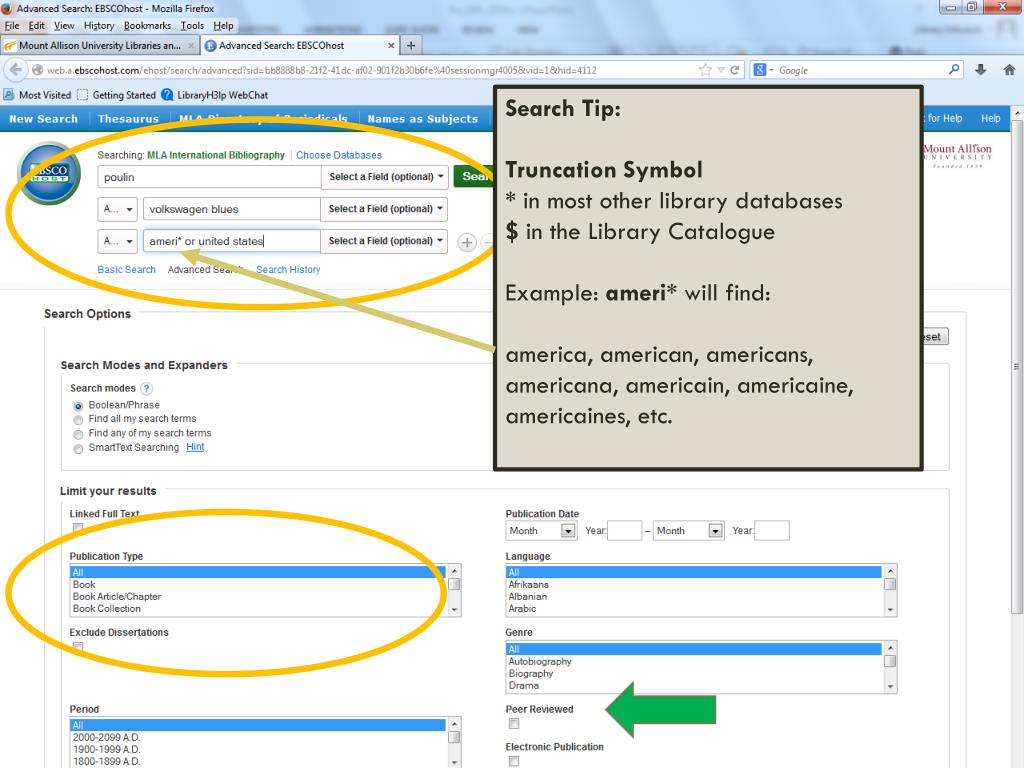This screenshot has height=768, width=1024.
Task: Open field selector for the poulin row
Action: (x=385, y=177)
